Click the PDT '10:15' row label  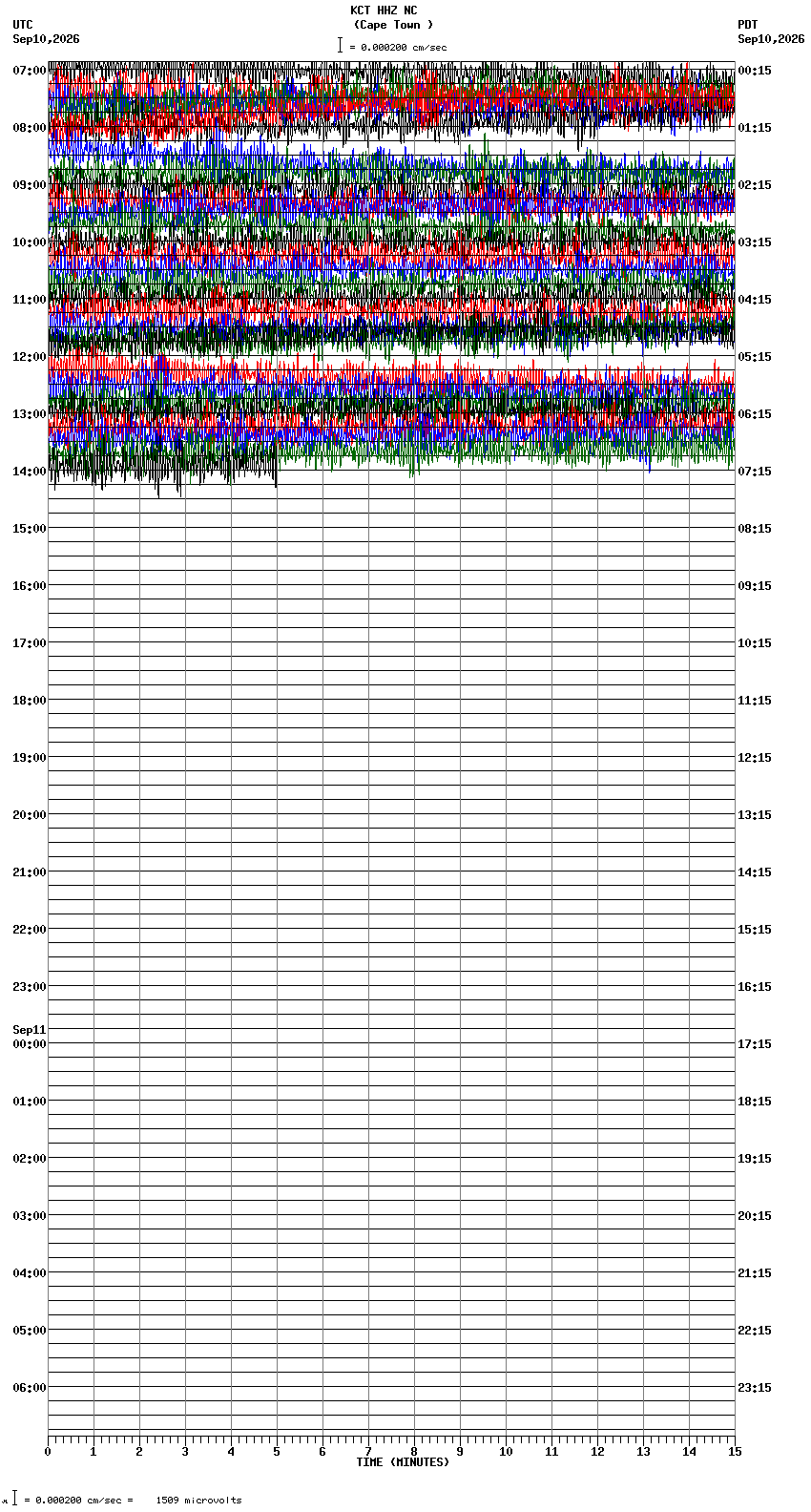[x=755, y=643]
